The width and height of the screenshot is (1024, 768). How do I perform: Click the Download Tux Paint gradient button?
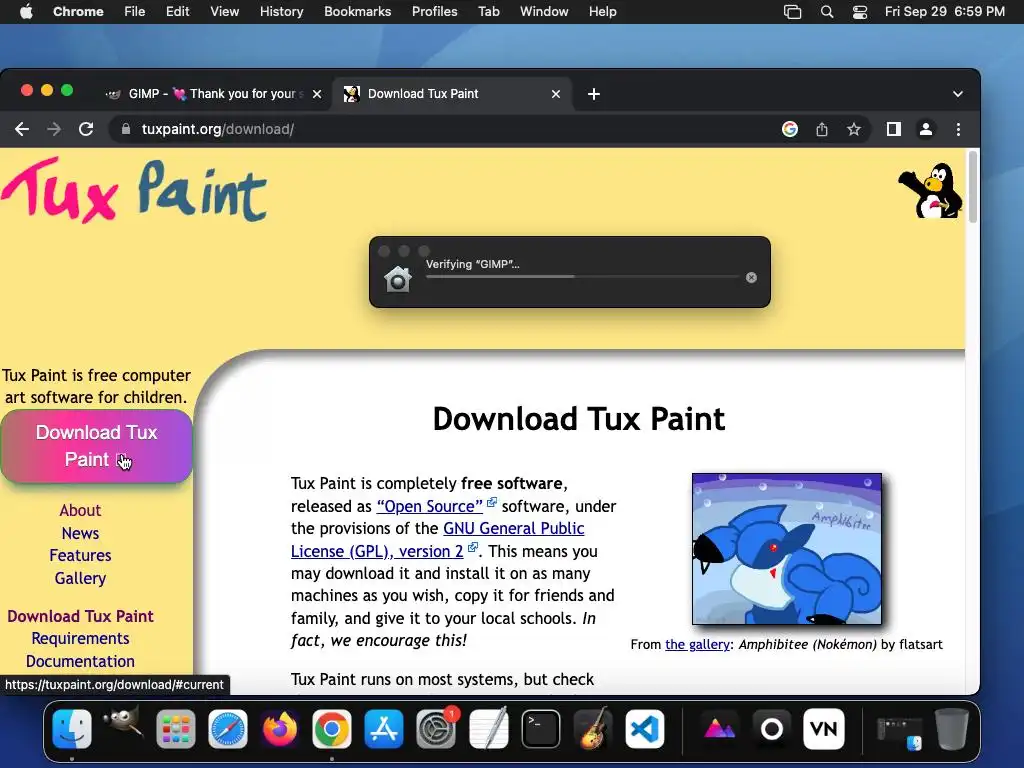click(97, 446)
